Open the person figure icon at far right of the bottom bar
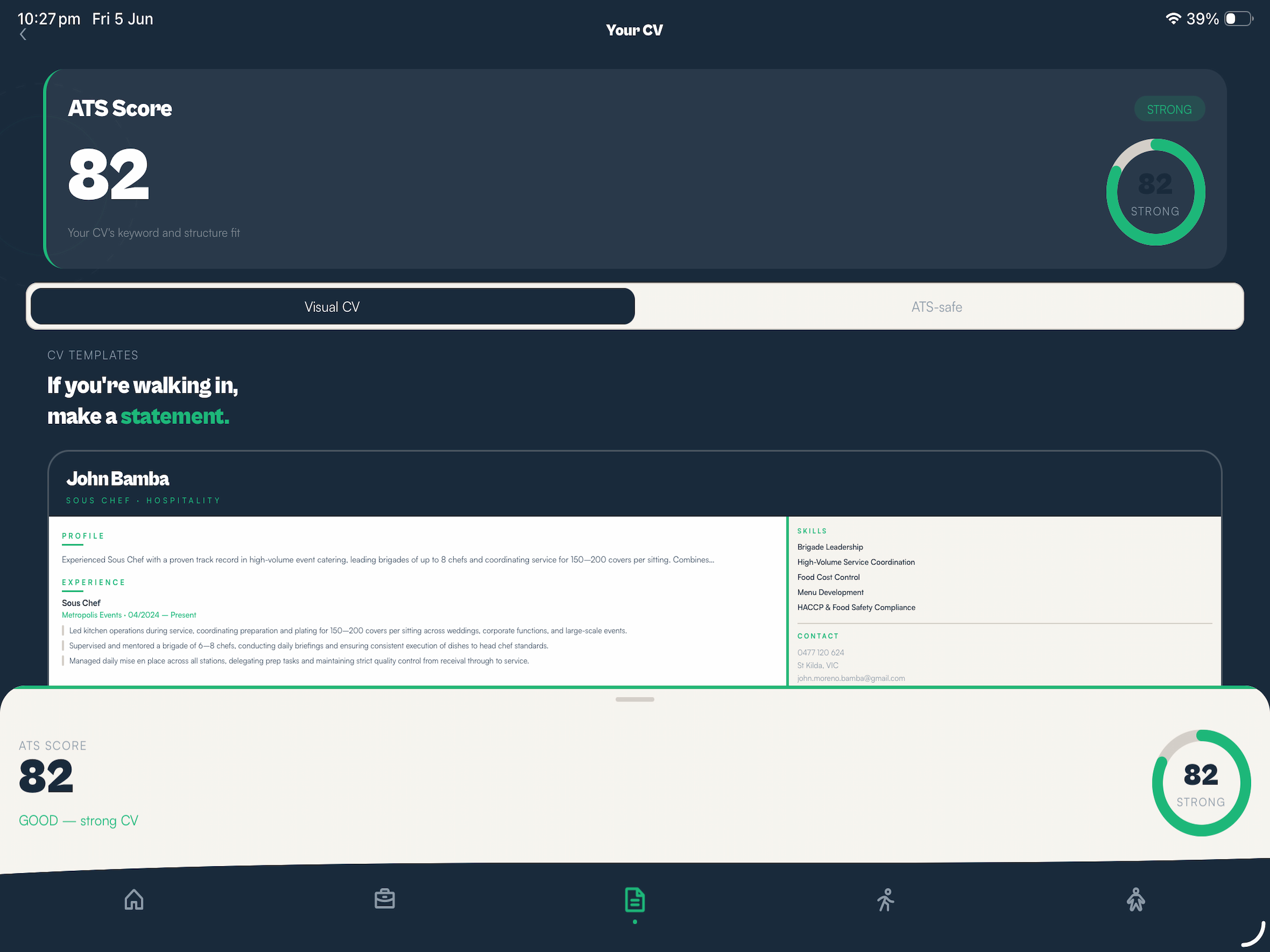 [1136, 899]
